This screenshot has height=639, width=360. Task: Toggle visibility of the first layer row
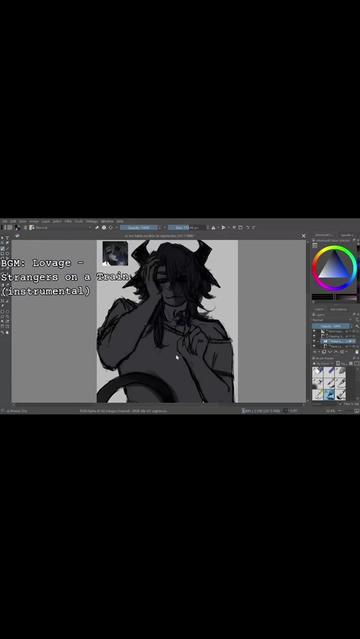[314, 331]
